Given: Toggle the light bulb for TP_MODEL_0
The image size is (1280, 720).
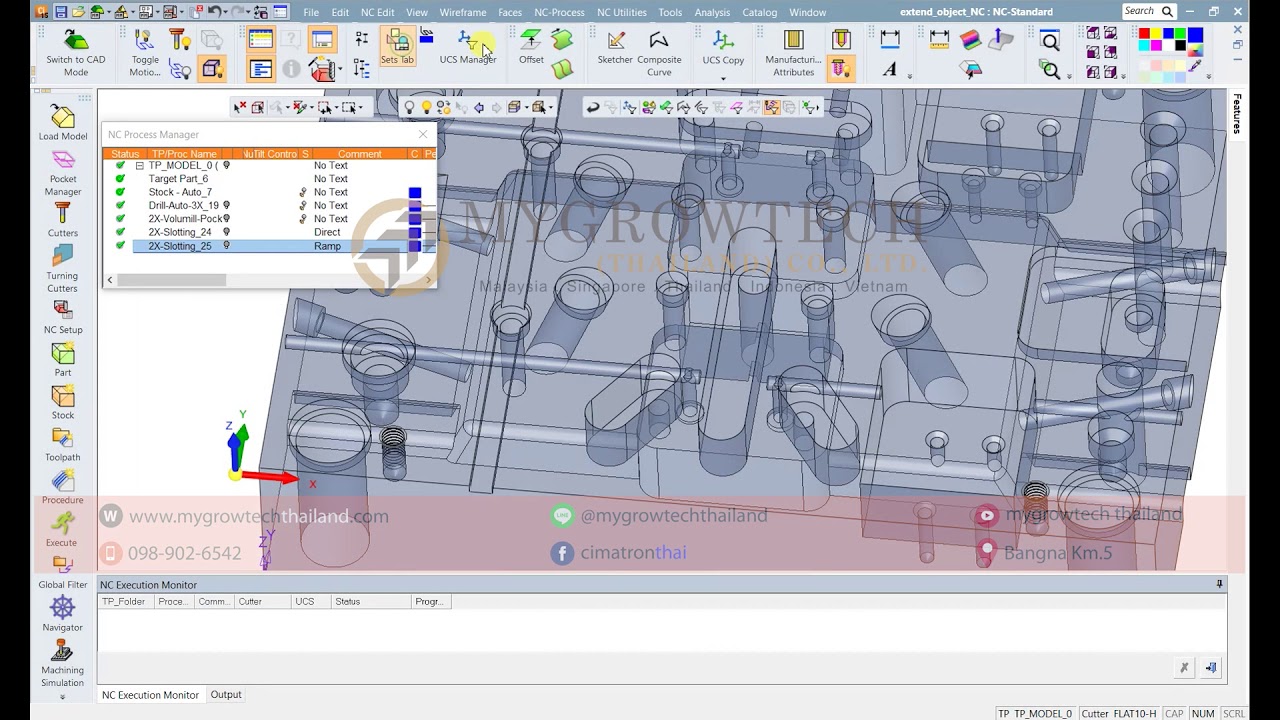Looking at the screenshot, I should click(x=226, y=165).
